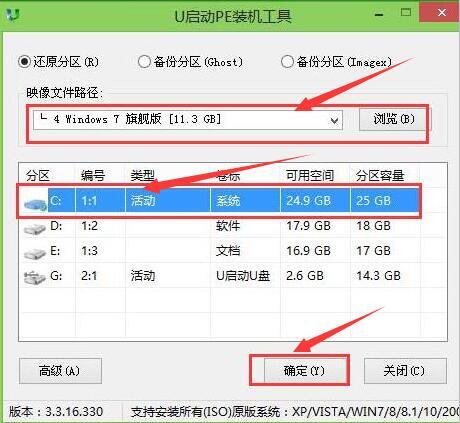Maximize the PE装机工具 window
Screen dimensions: 460x423
[405, 13]
